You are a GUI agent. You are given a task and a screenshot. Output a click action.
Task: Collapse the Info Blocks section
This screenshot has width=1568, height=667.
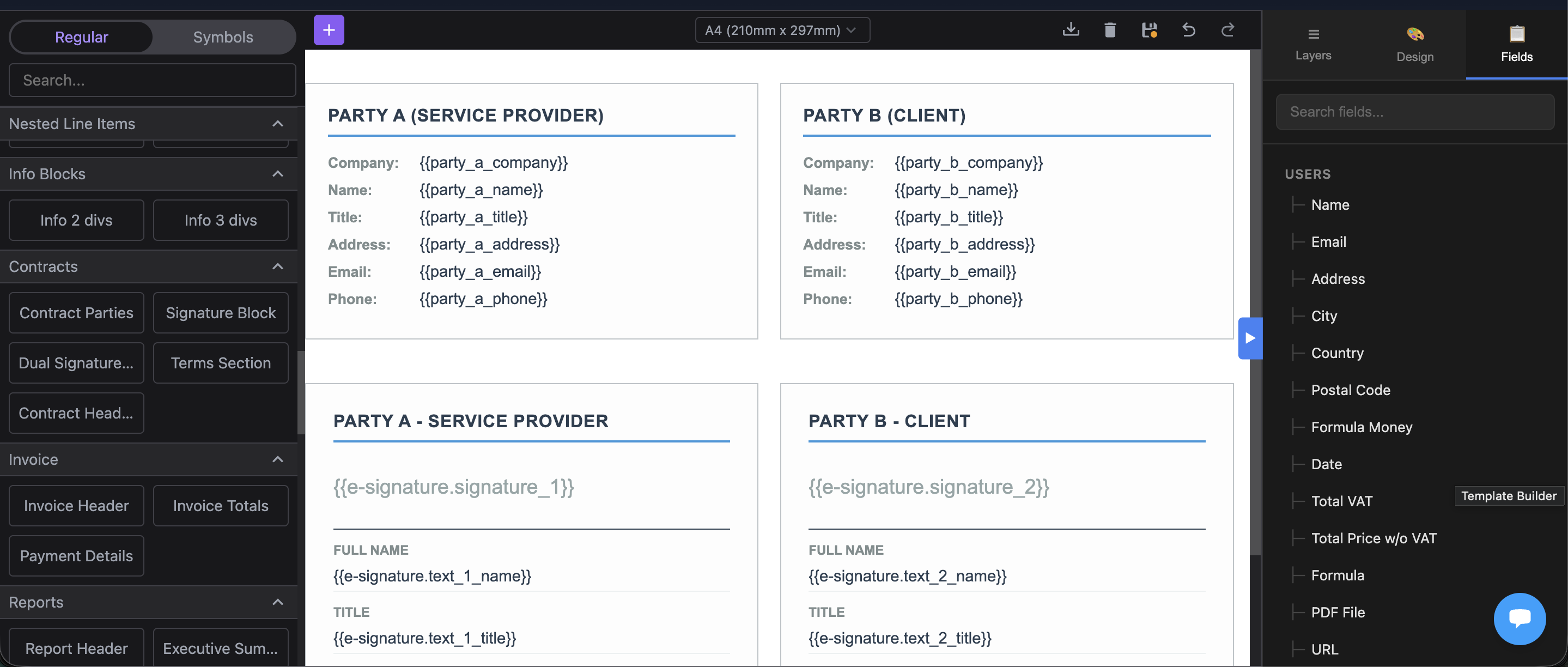277,174
